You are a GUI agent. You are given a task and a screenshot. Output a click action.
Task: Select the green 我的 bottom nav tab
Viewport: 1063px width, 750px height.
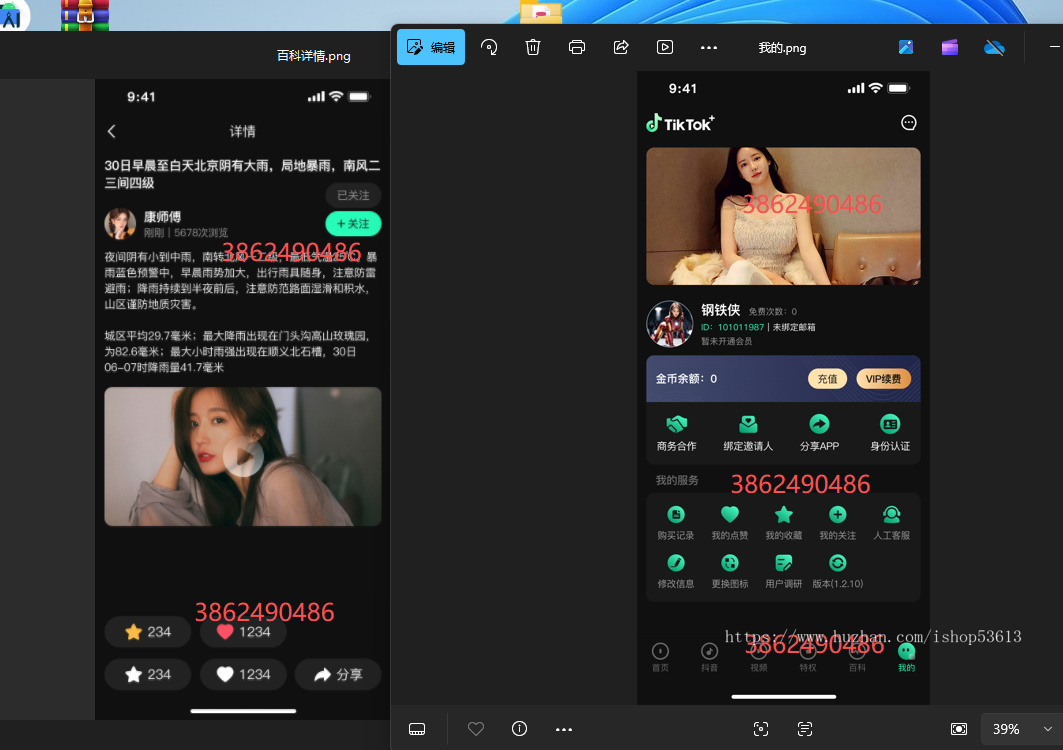906,657
